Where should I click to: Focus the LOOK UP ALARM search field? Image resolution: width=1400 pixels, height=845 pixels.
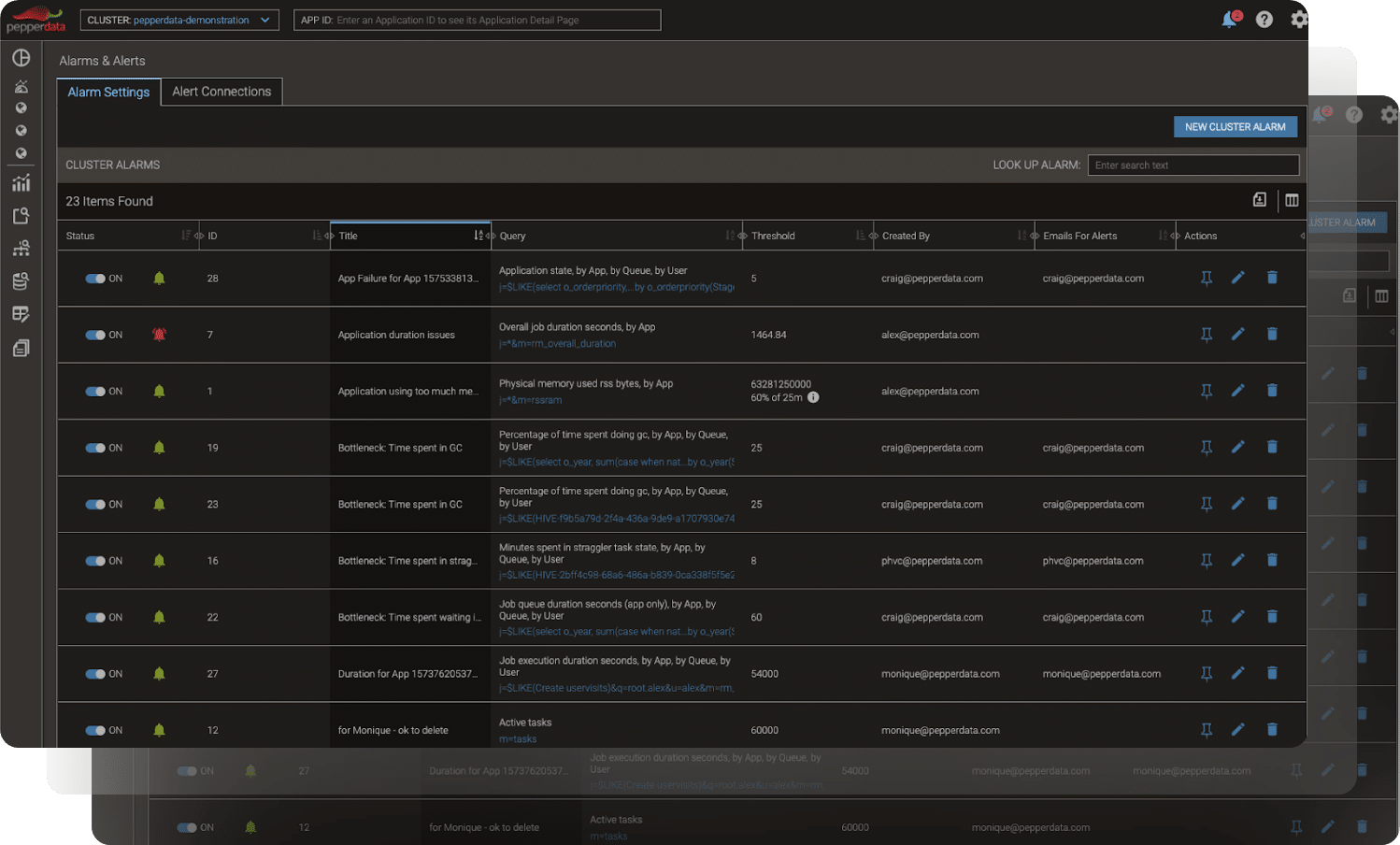tap(1193, 165)
